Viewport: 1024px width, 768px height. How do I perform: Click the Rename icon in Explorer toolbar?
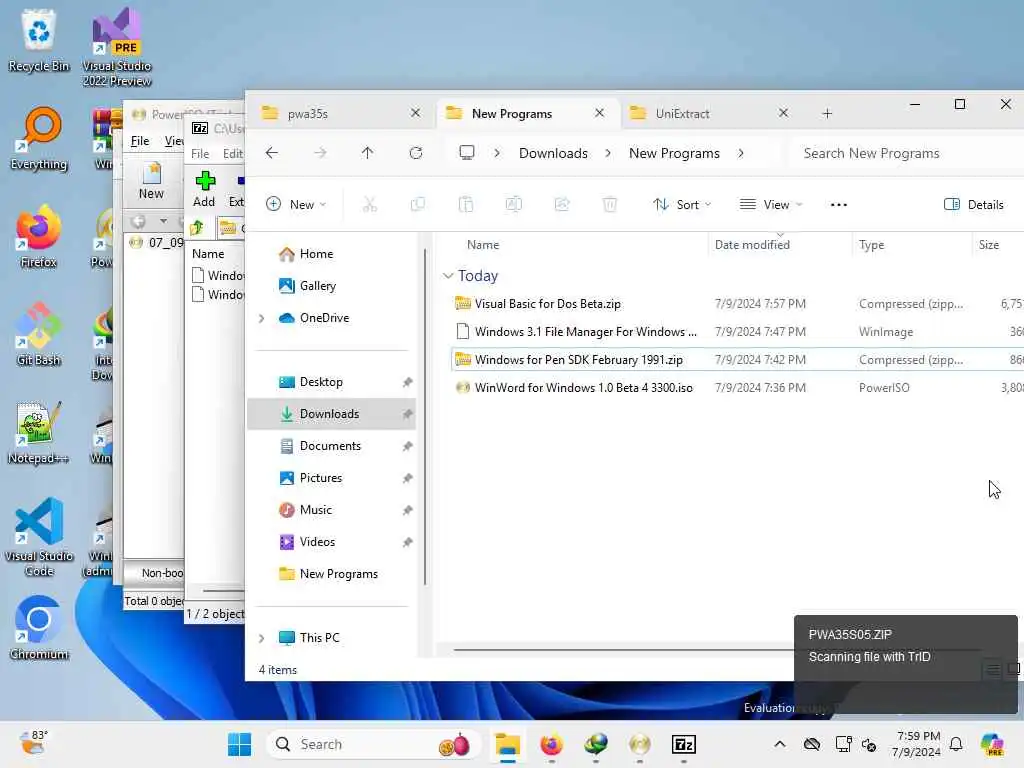click(514, 204)
